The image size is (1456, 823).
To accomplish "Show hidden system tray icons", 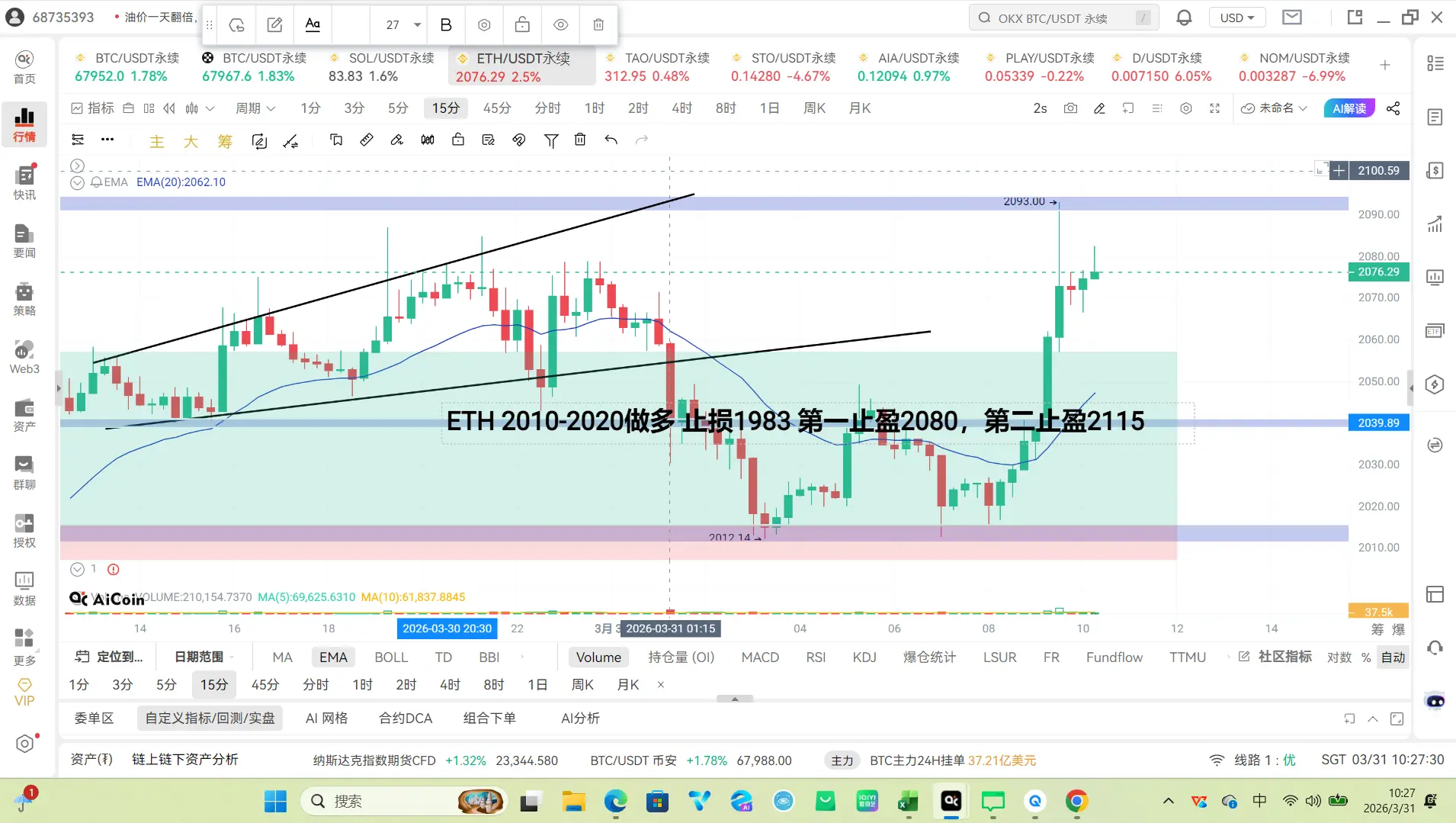I will (x=1168, y=801).
